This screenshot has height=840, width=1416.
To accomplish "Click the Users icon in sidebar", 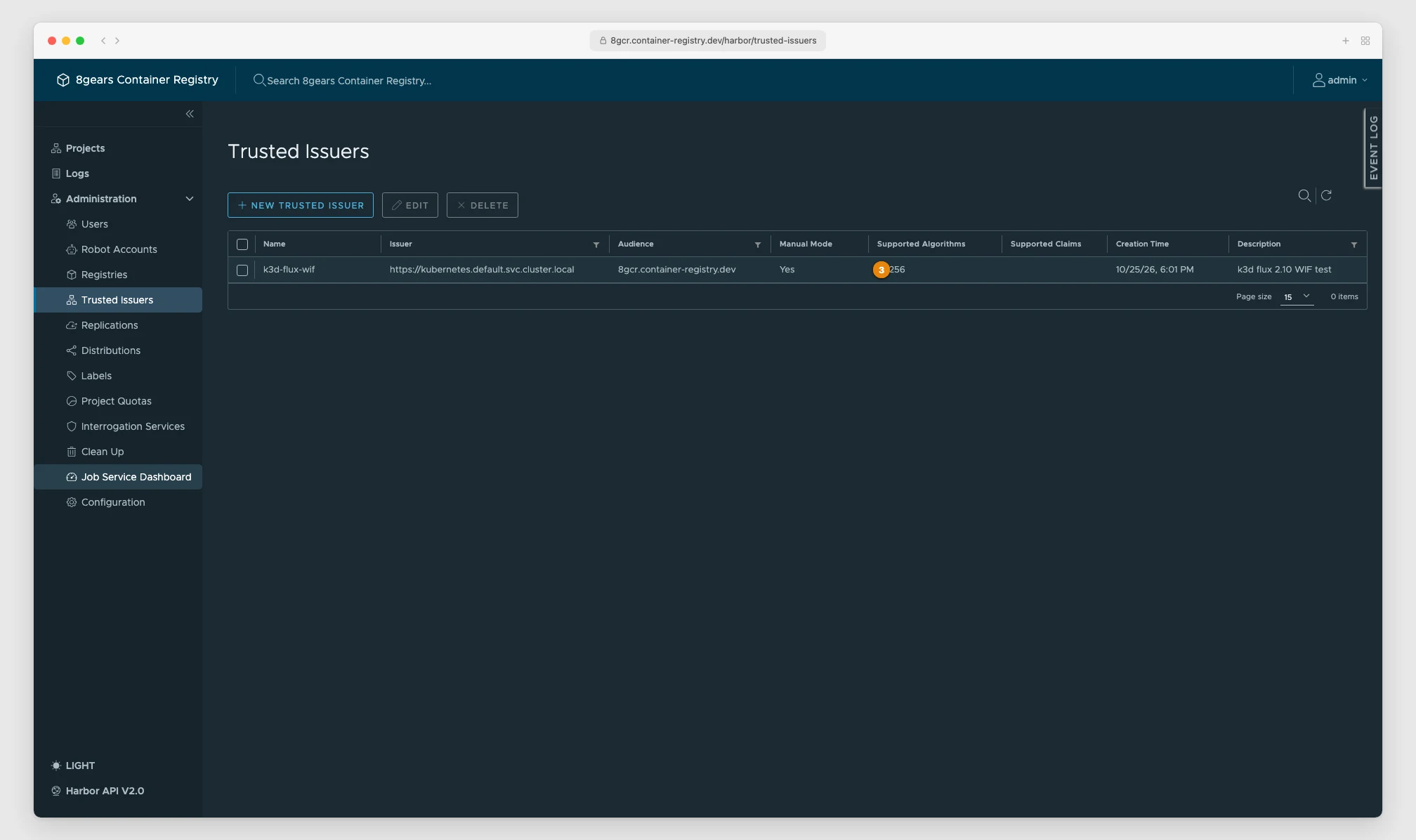I will pos(72,224).
